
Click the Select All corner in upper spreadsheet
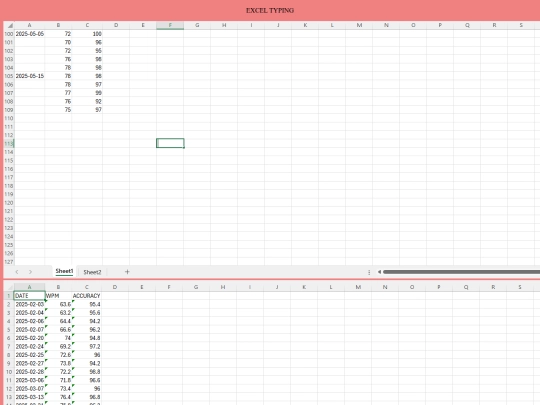9,25
